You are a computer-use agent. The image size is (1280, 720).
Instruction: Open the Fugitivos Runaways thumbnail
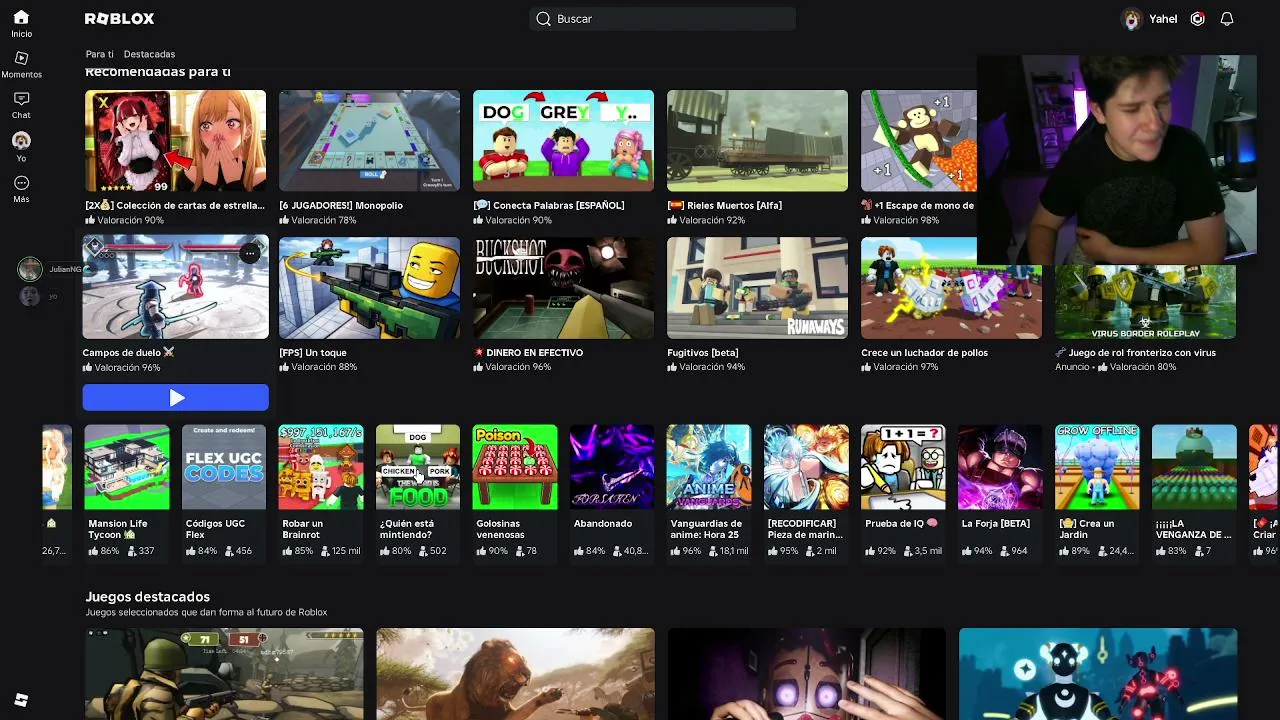(757, 288)
